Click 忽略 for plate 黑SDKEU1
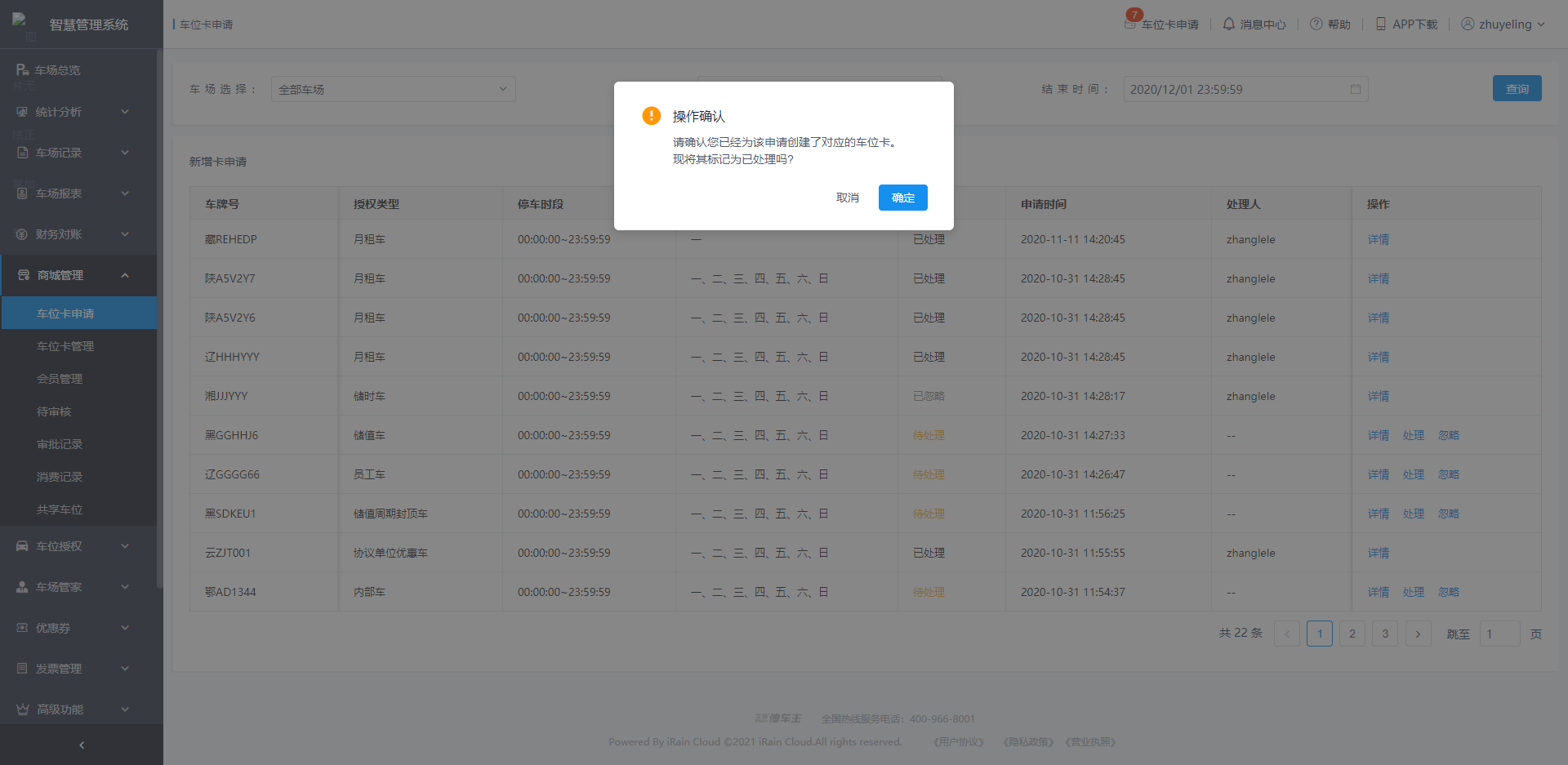Viewport: 1568px width, 765px height. point(1449,514)
